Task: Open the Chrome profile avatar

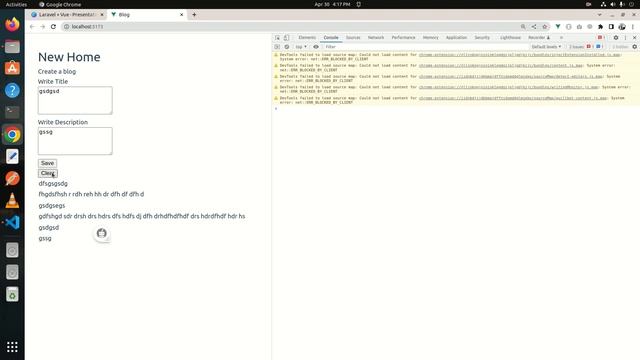Action: [x=622, y=27]
